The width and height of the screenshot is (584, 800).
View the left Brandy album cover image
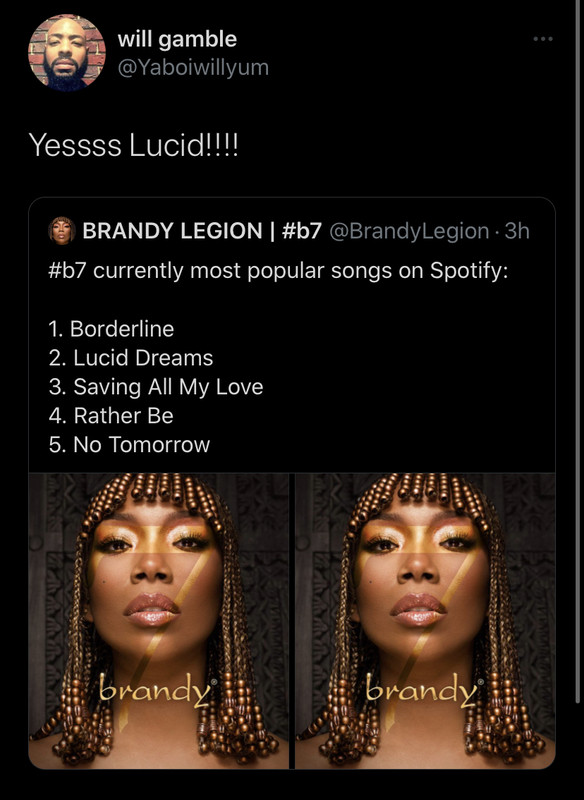tap(159, 621)
